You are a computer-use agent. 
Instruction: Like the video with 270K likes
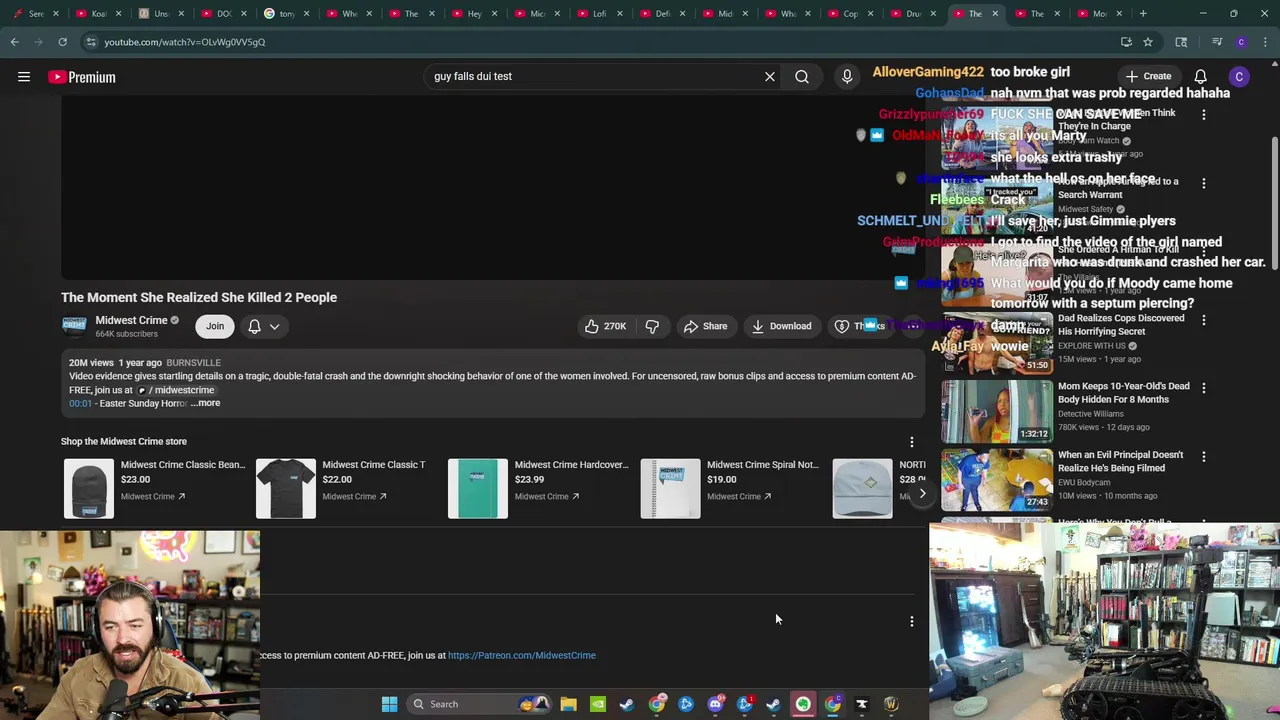click(x=605, y=326)
